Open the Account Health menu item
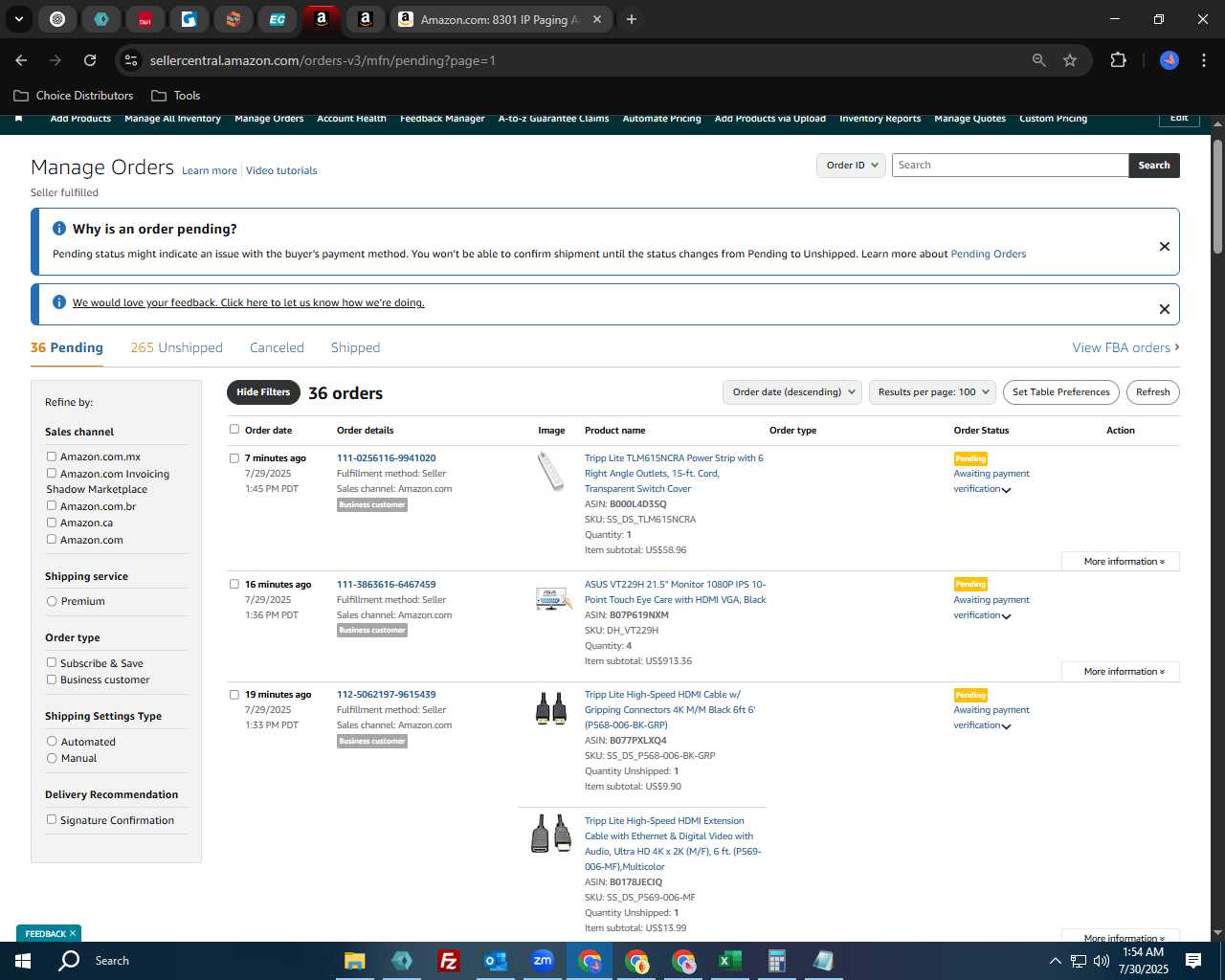 point(351,119)
